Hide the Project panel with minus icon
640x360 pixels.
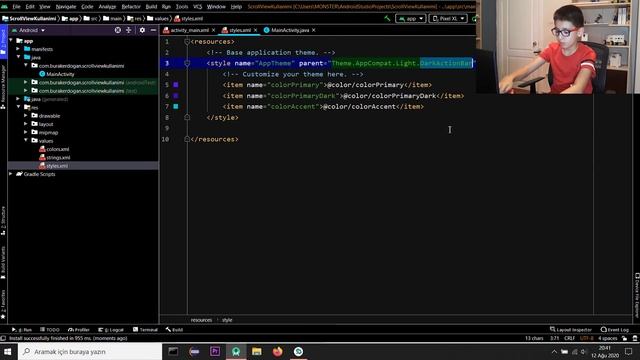pyautogui.click(x=153, y=30)
